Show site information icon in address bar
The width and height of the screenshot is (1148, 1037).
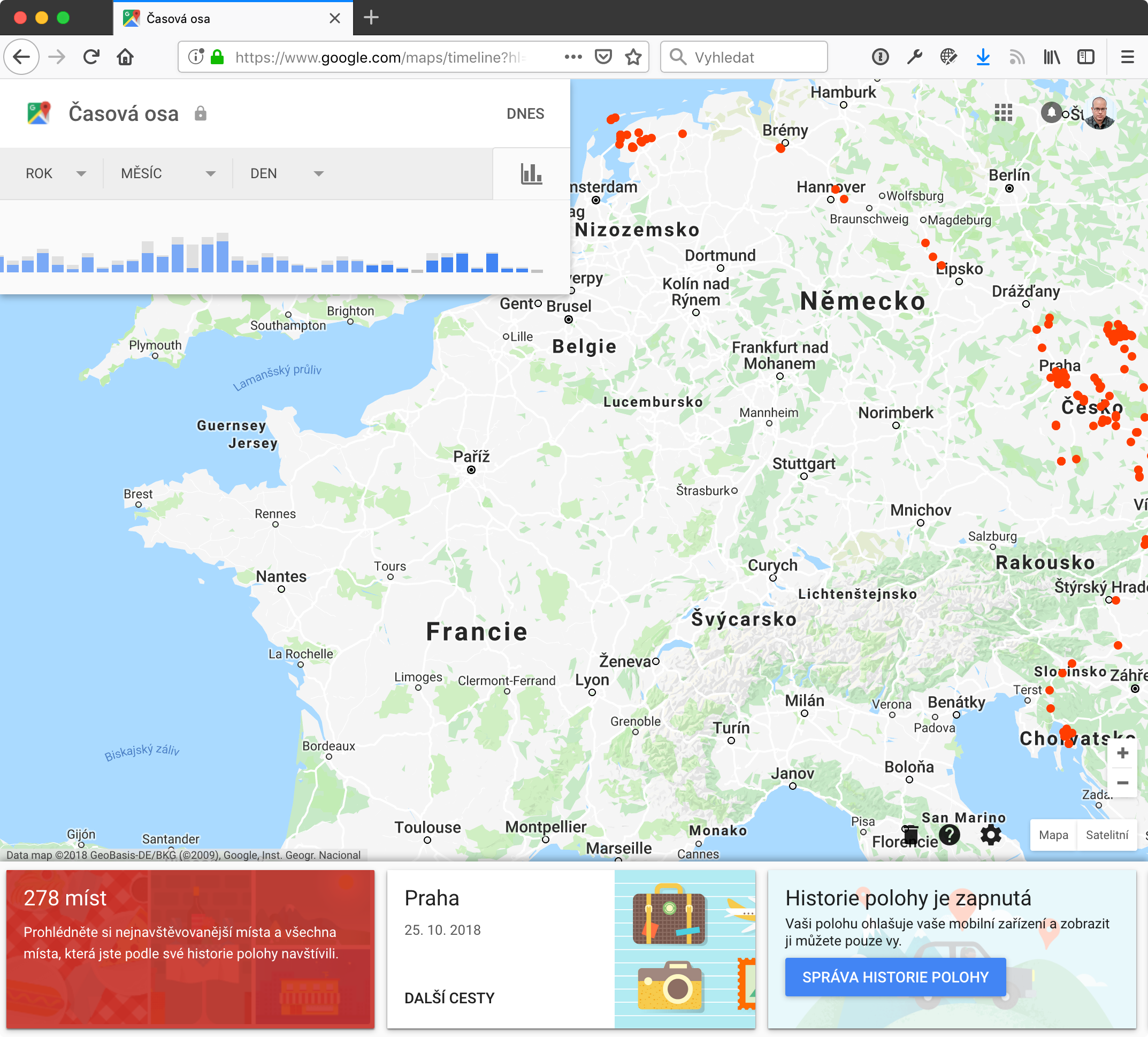196,57
